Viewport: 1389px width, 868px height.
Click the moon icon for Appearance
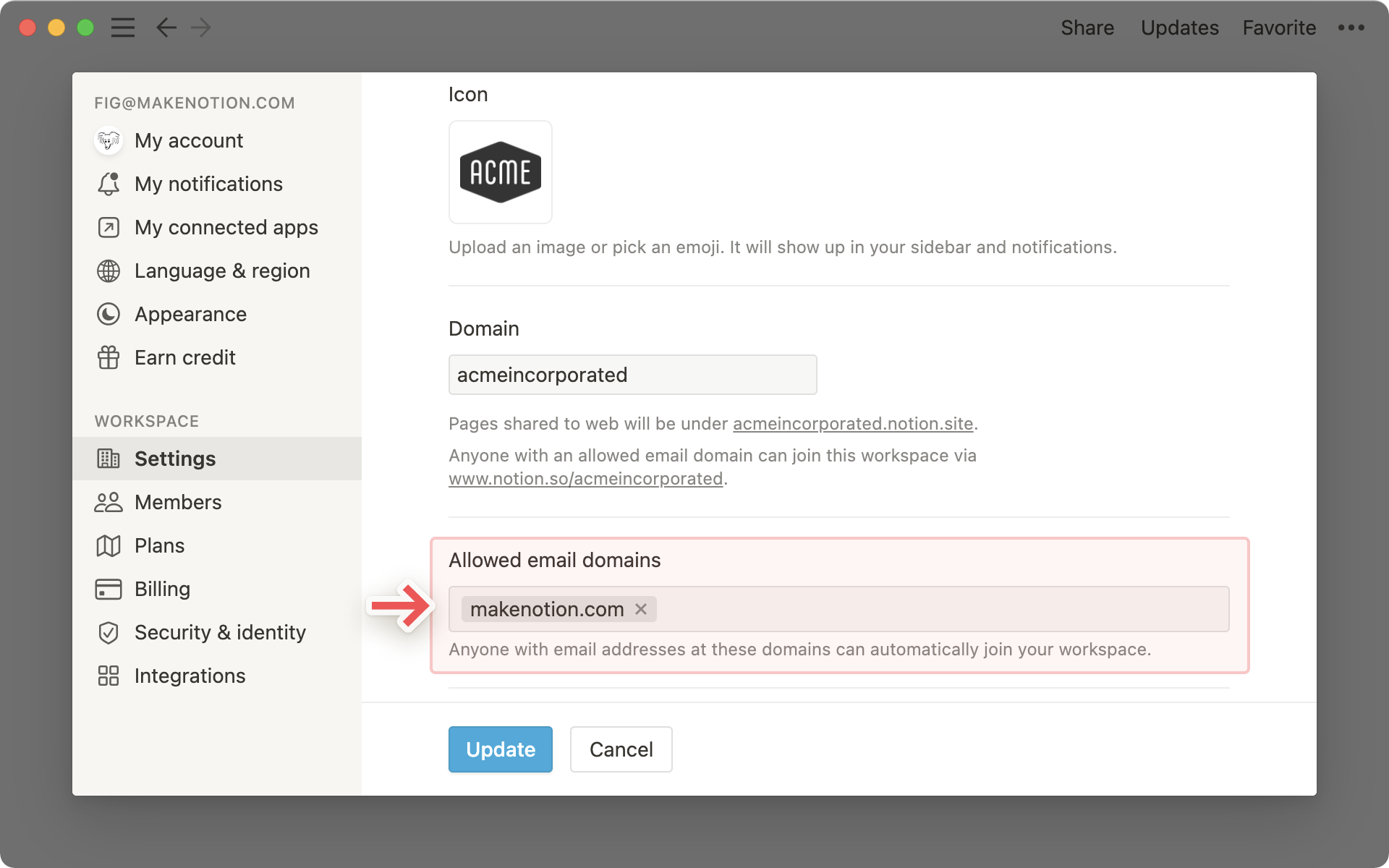[x=109, y=314]
